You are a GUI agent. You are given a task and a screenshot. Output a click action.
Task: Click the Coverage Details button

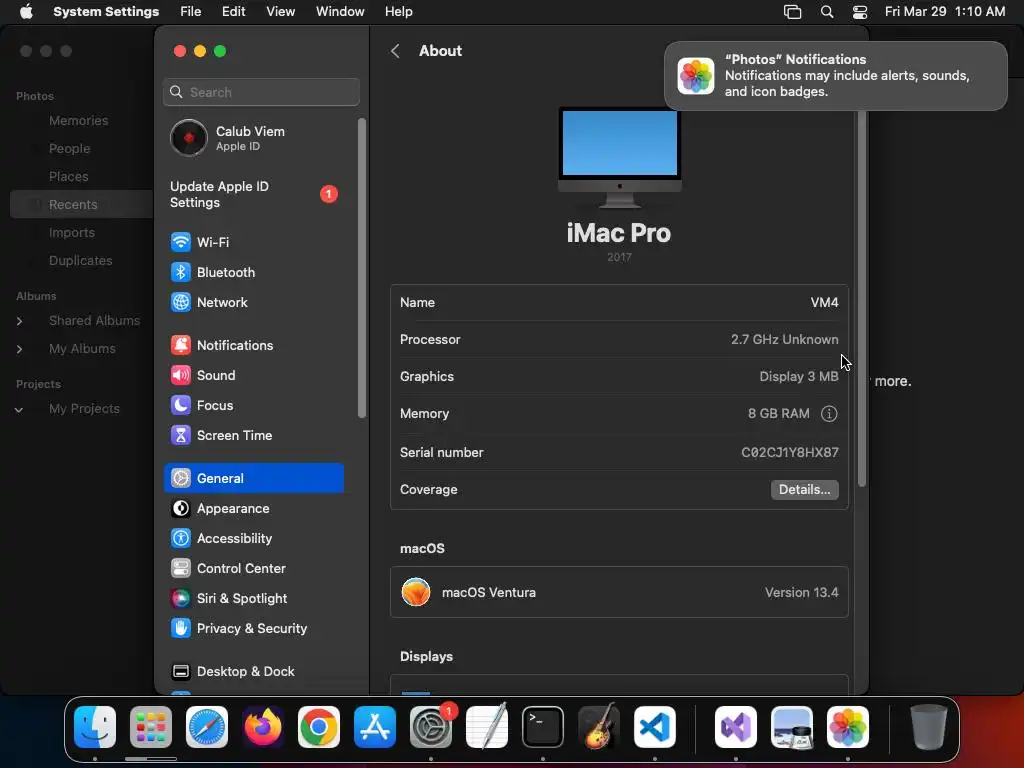click(x=805, y=490)
